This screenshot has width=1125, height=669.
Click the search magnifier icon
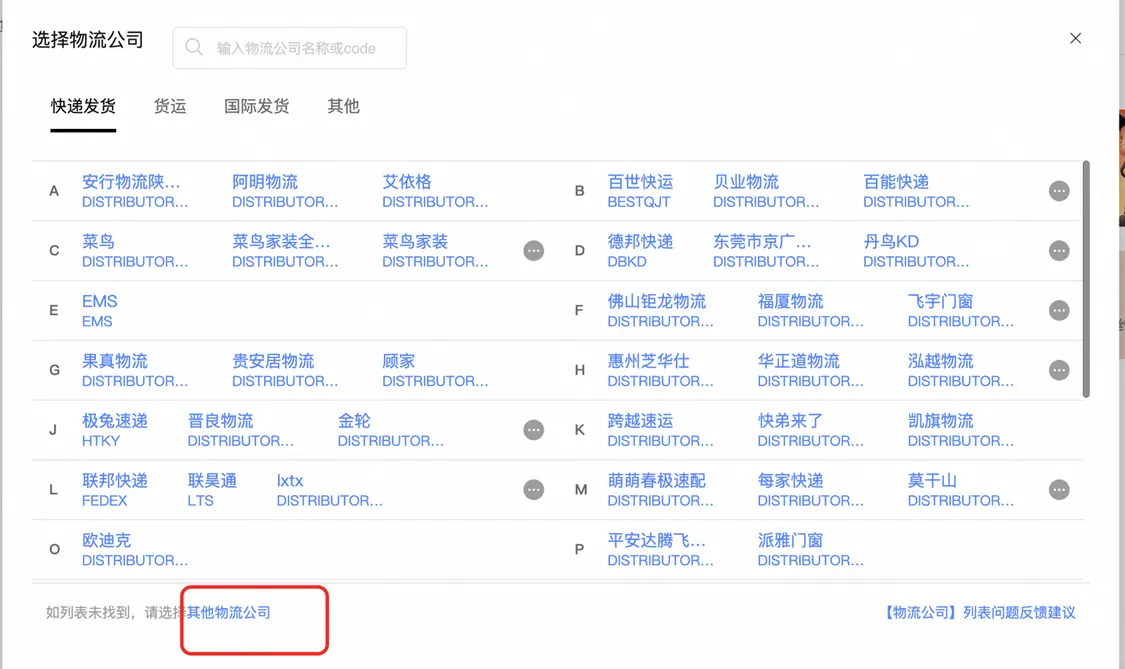(x=194, y=48)
